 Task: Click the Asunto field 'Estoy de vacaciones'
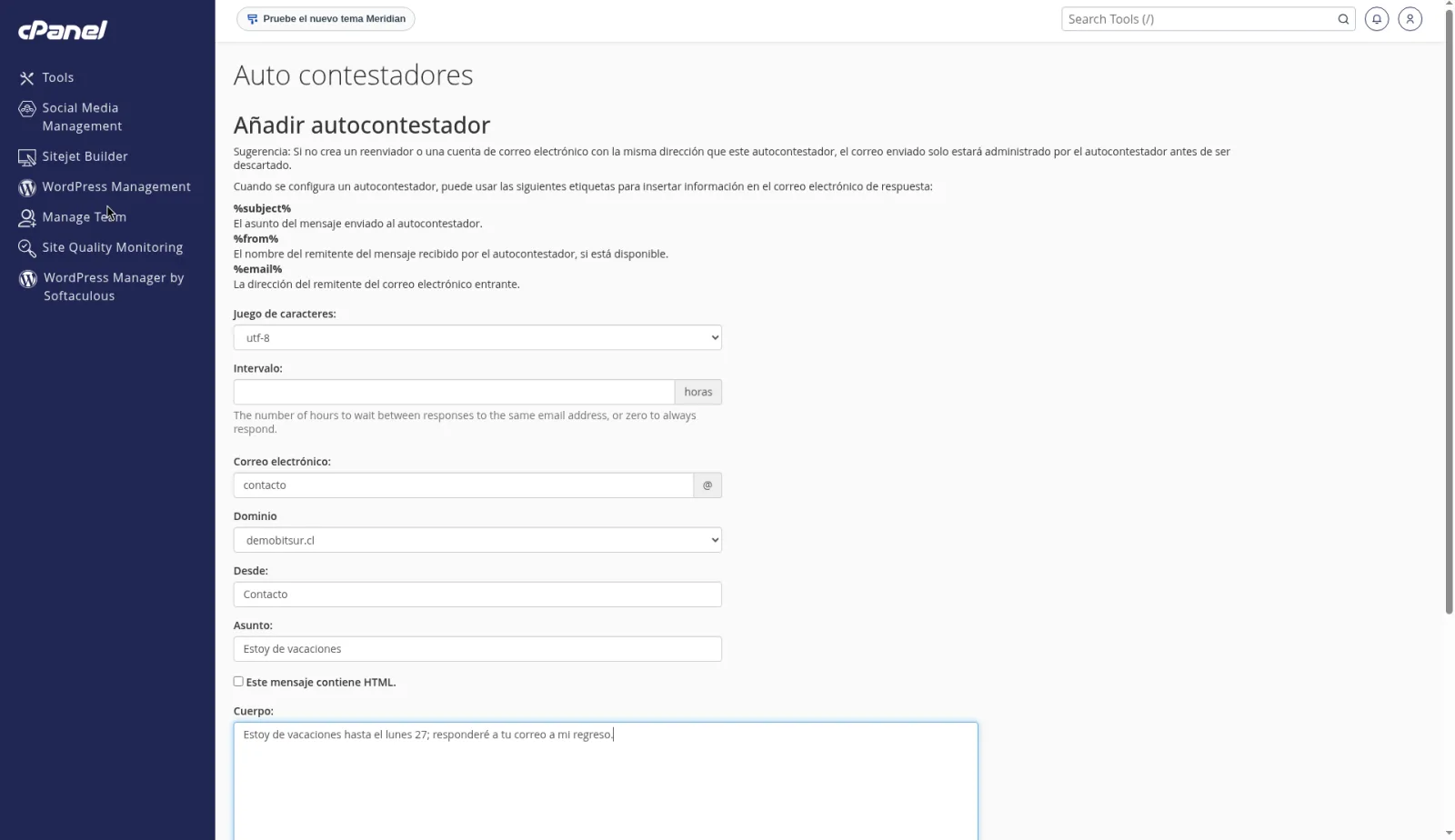pos(477,649)
